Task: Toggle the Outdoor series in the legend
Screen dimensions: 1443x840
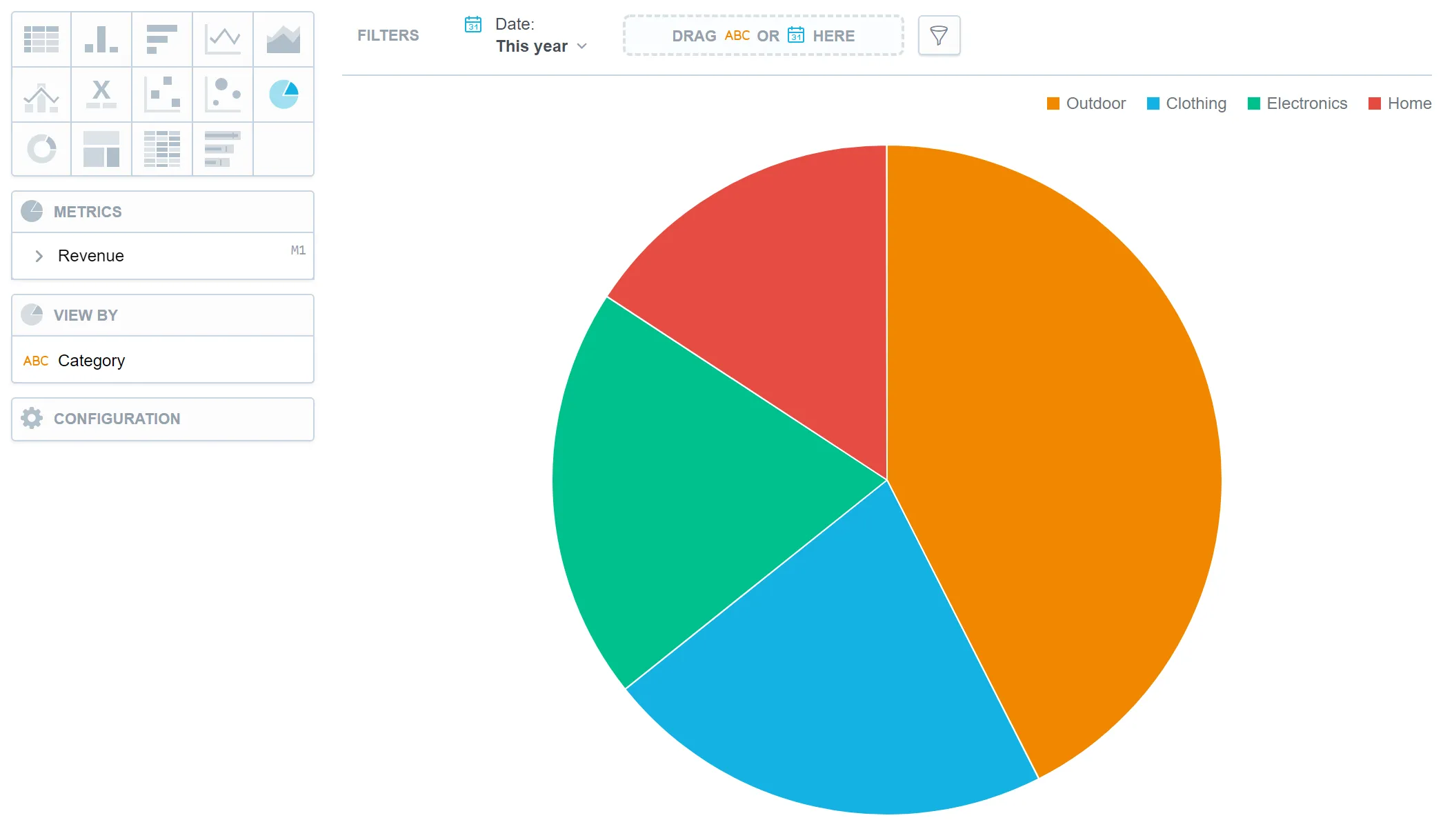Action: pos(1086,103)
